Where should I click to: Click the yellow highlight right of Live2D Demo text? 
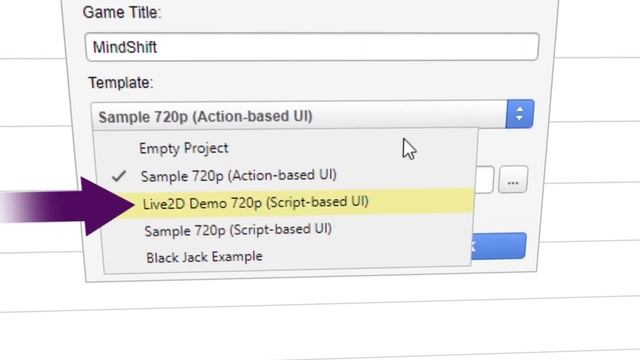click(420, 201)
